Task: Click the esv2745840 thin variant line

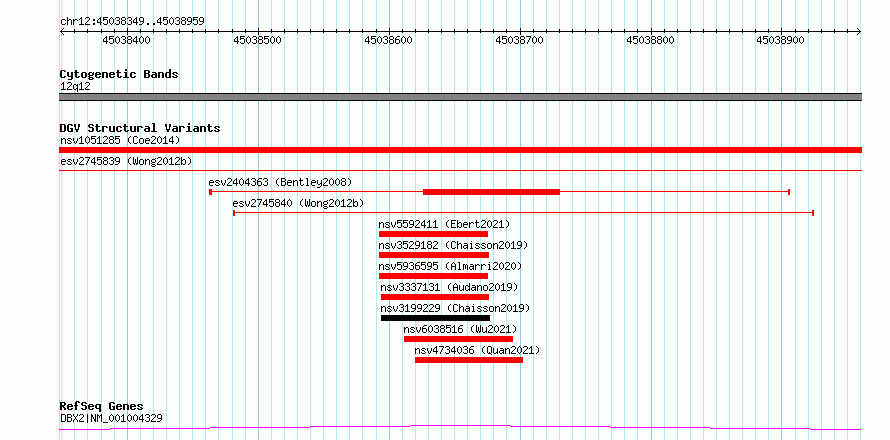Action: pyautogui.click(x=523, y=213)
